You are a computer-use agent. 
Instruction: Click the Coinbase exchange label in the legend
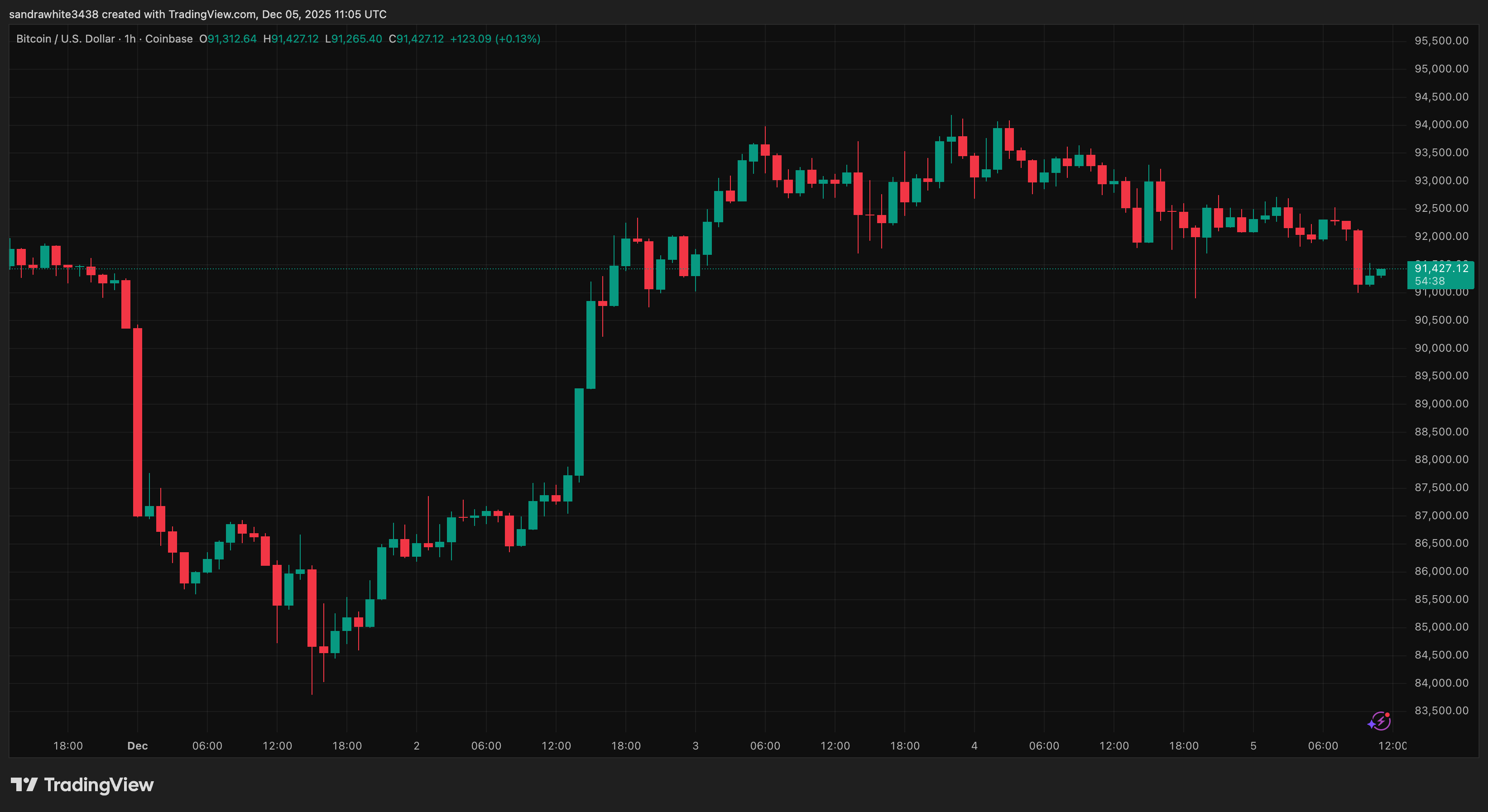(x=169, y=38)
